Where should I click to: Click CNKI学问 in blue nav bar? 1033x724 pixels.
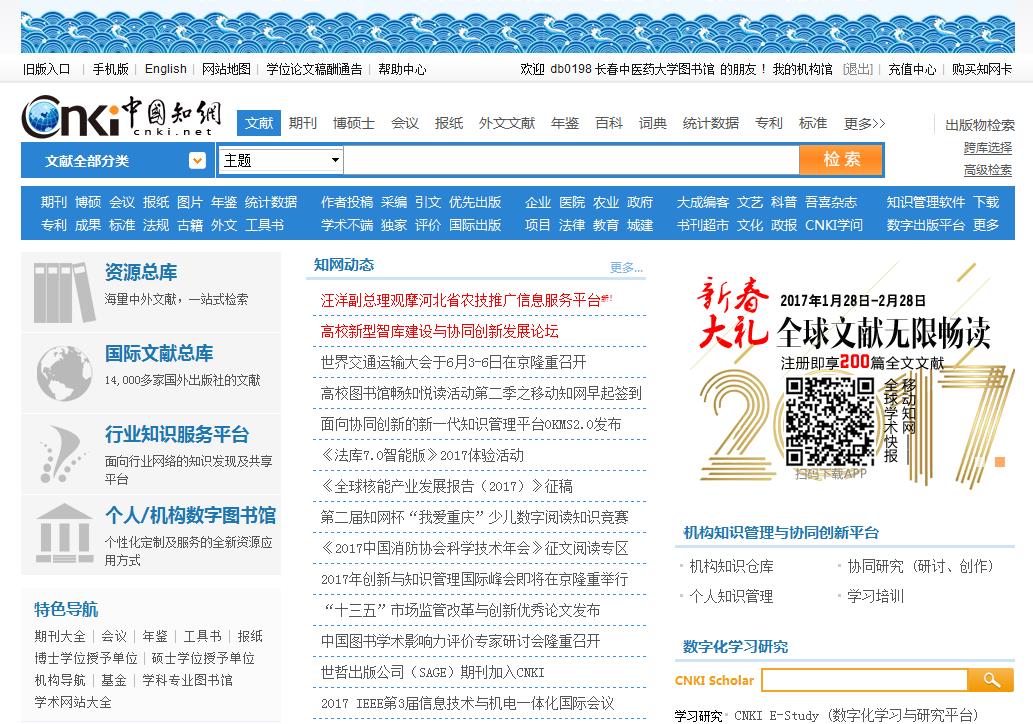[x=833, y=225]
